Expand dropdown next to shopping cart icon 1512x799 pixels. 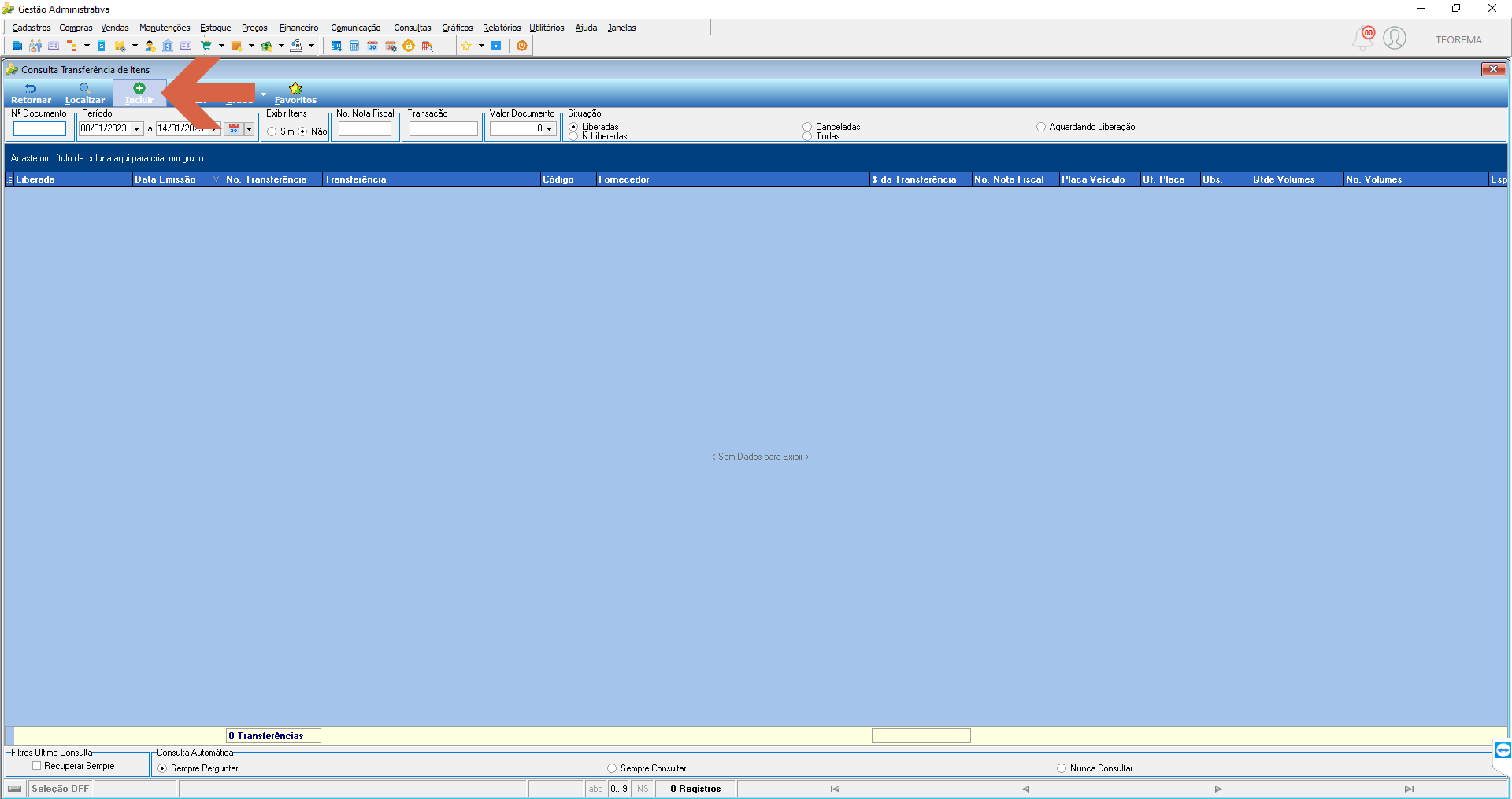[x=221, y=46]
